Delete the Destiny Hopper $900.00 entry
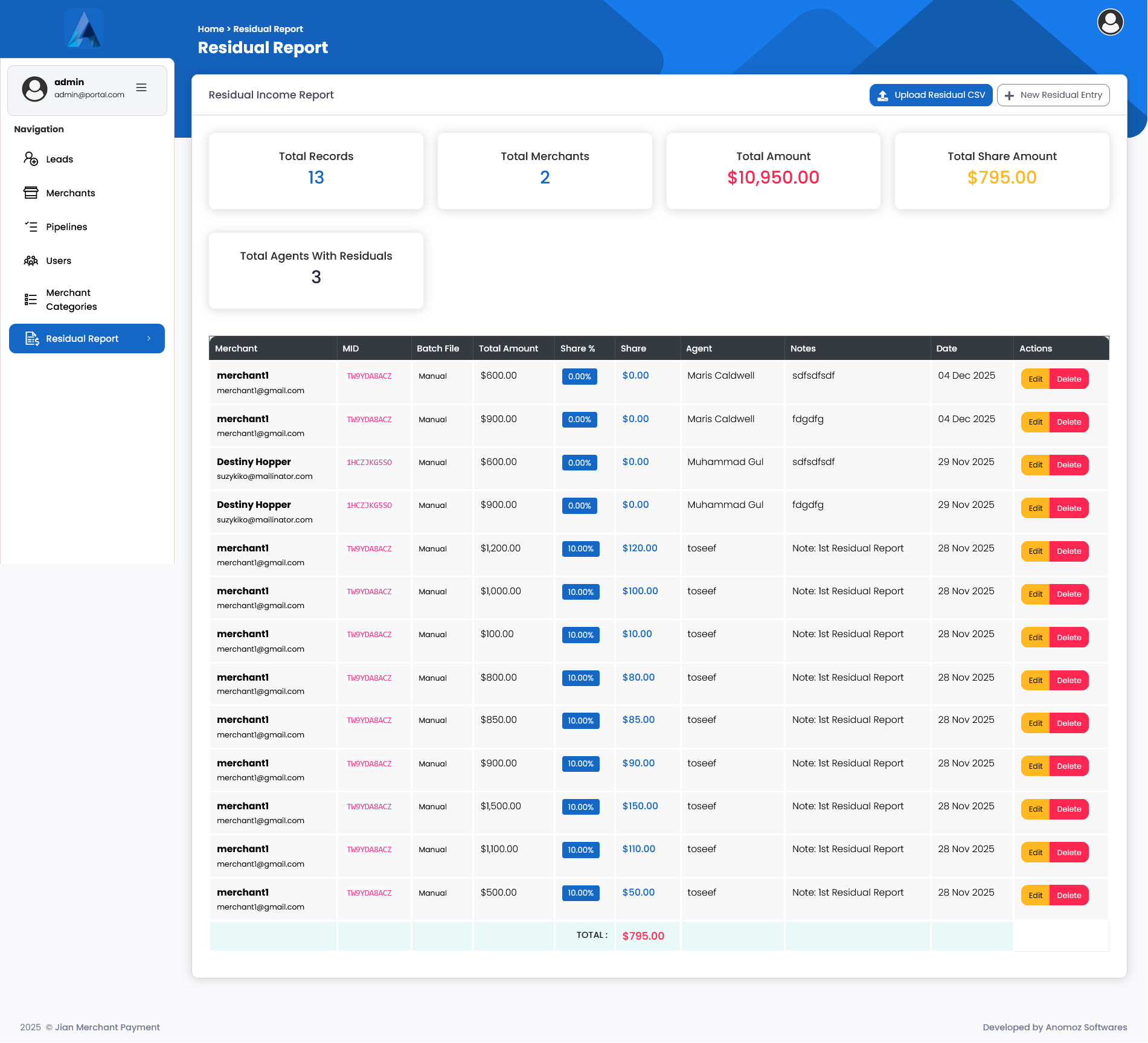Viewport: 1148px width, 1043px height. (1068, 508)
